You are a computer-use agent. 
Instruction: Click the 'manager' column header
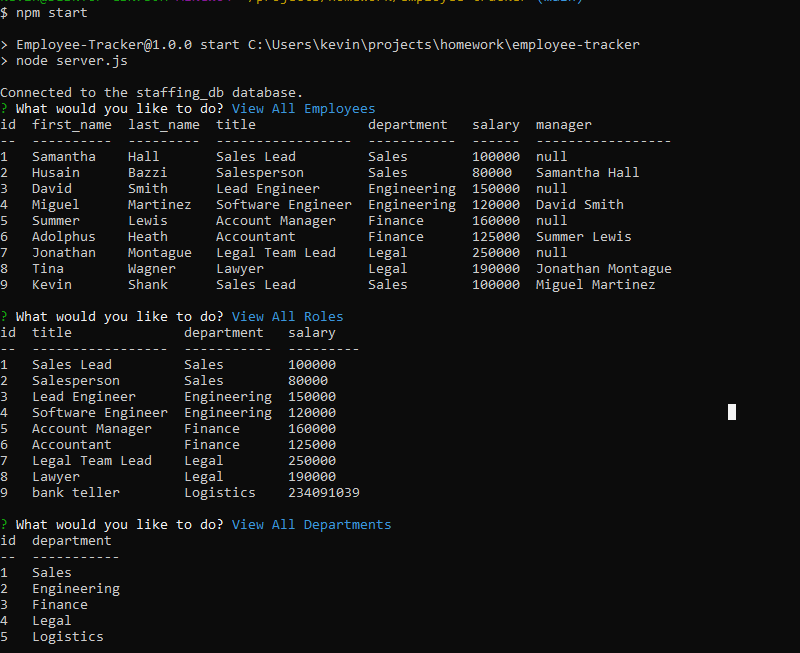pos(564,125)
